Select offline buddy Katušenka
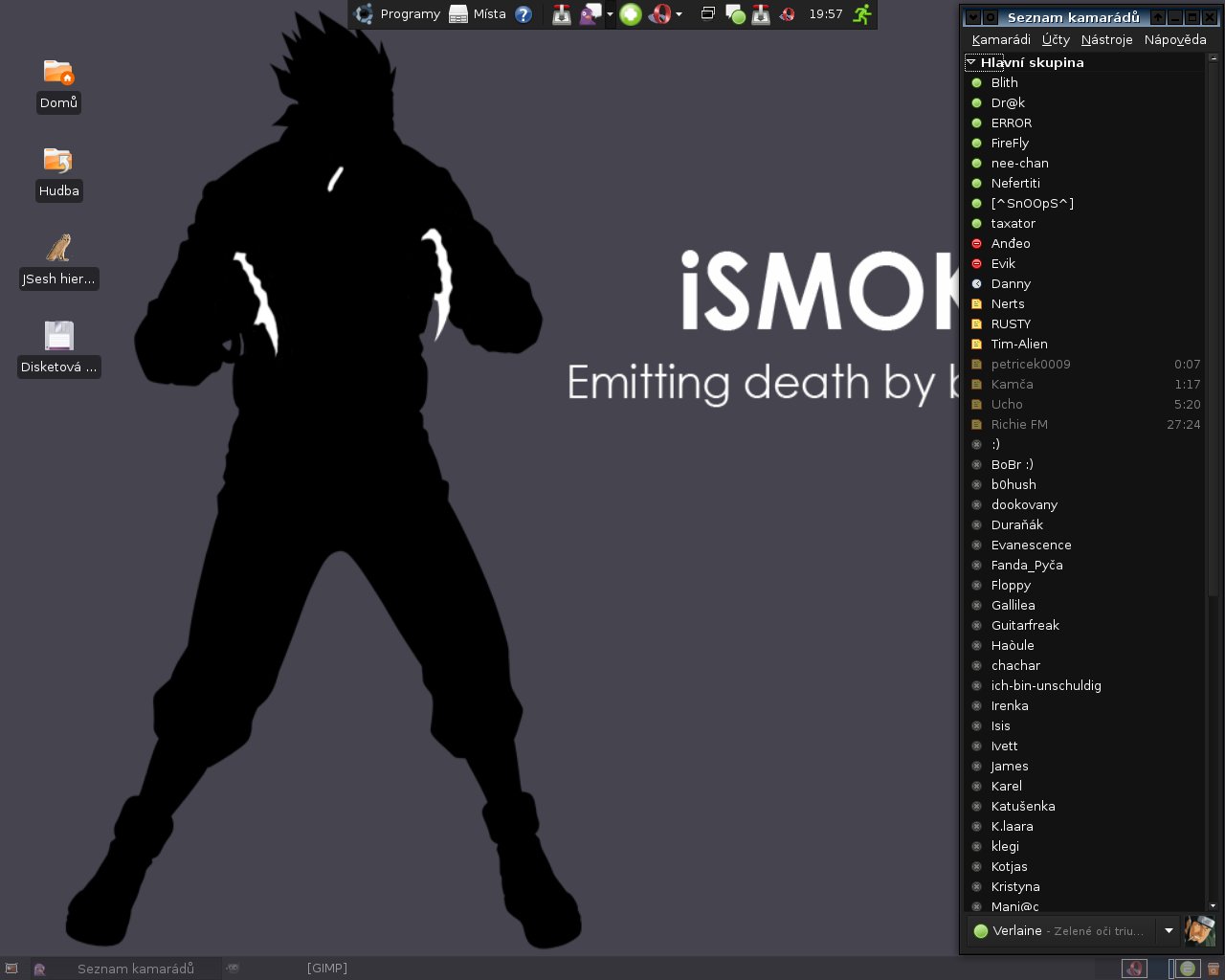1225x980 pixels. coord(1085,806)
